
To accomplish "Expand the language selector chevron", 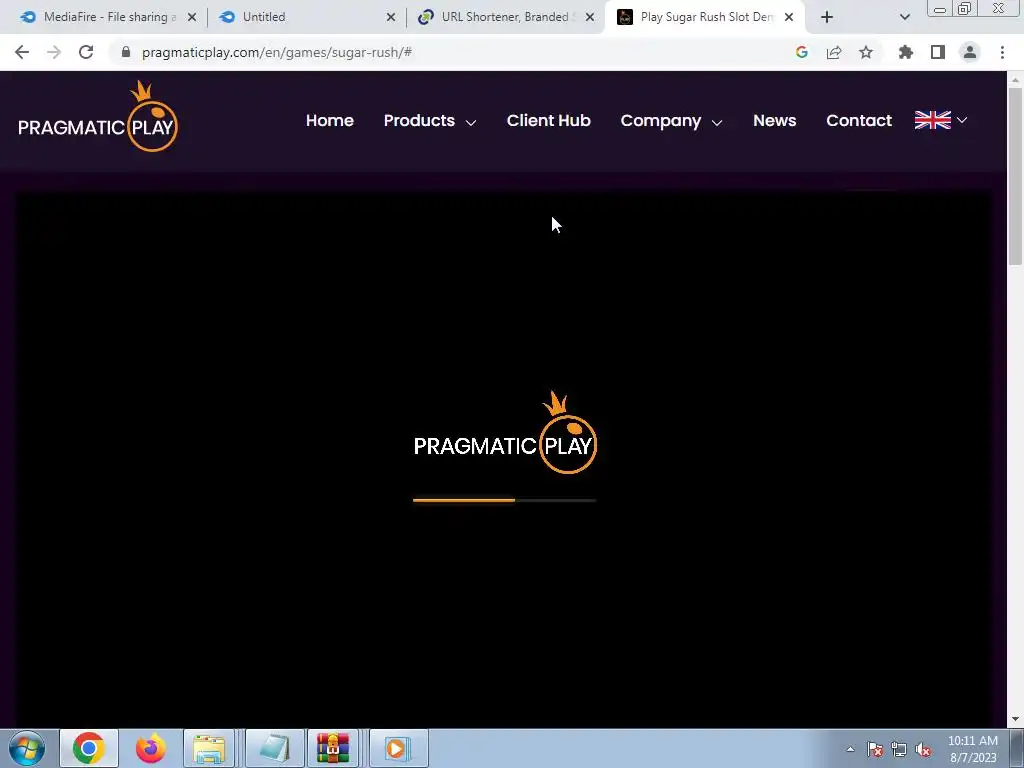I will pyautogui.click(x=962, y=120).
